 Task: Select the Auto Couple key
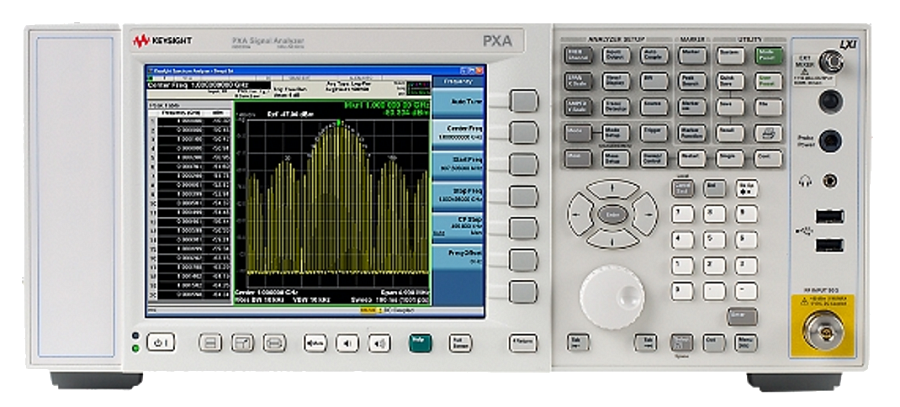(654, 56)
